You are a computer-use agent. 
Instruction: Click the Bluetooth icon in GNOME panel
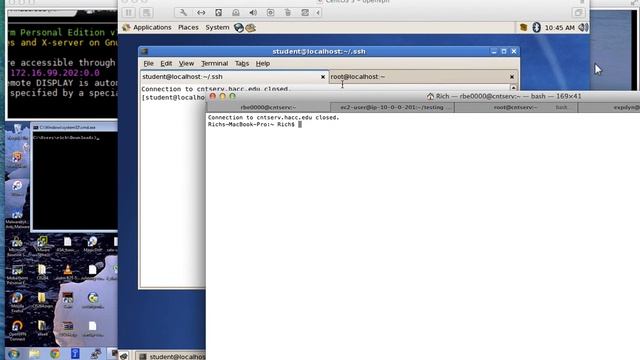click(536, 27)
